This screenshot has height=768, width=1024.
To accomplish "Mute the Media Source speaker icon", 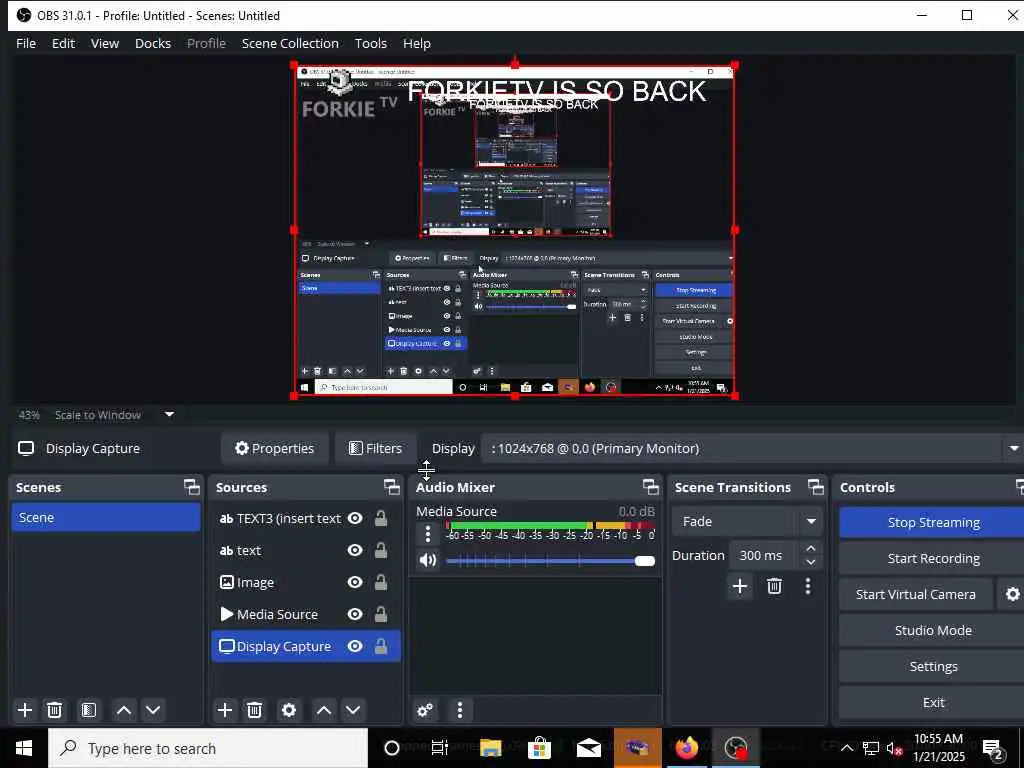I will click(x=428, y=560).
